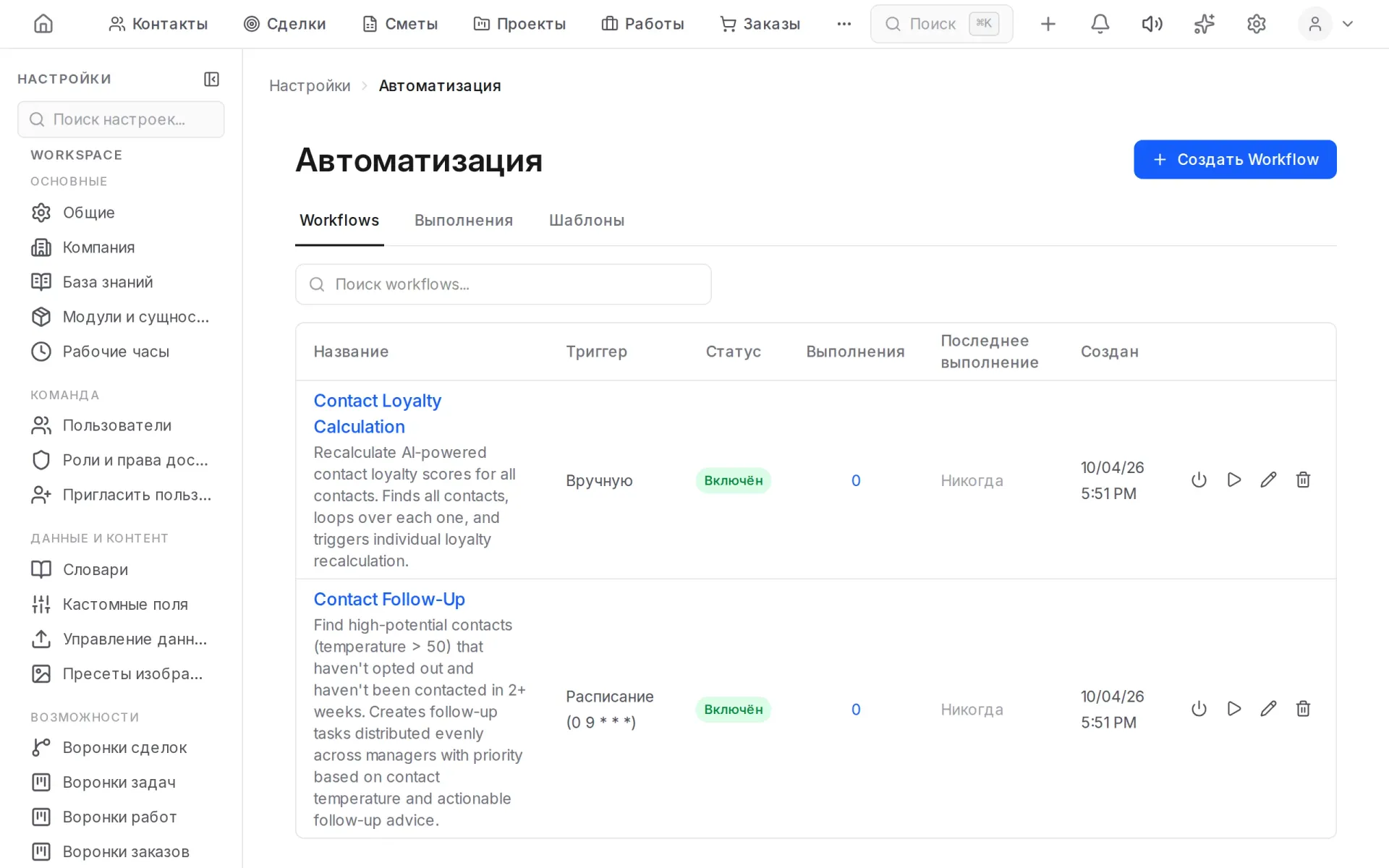Open settings gear in top bar
1389x868 pixels.
1256,24
